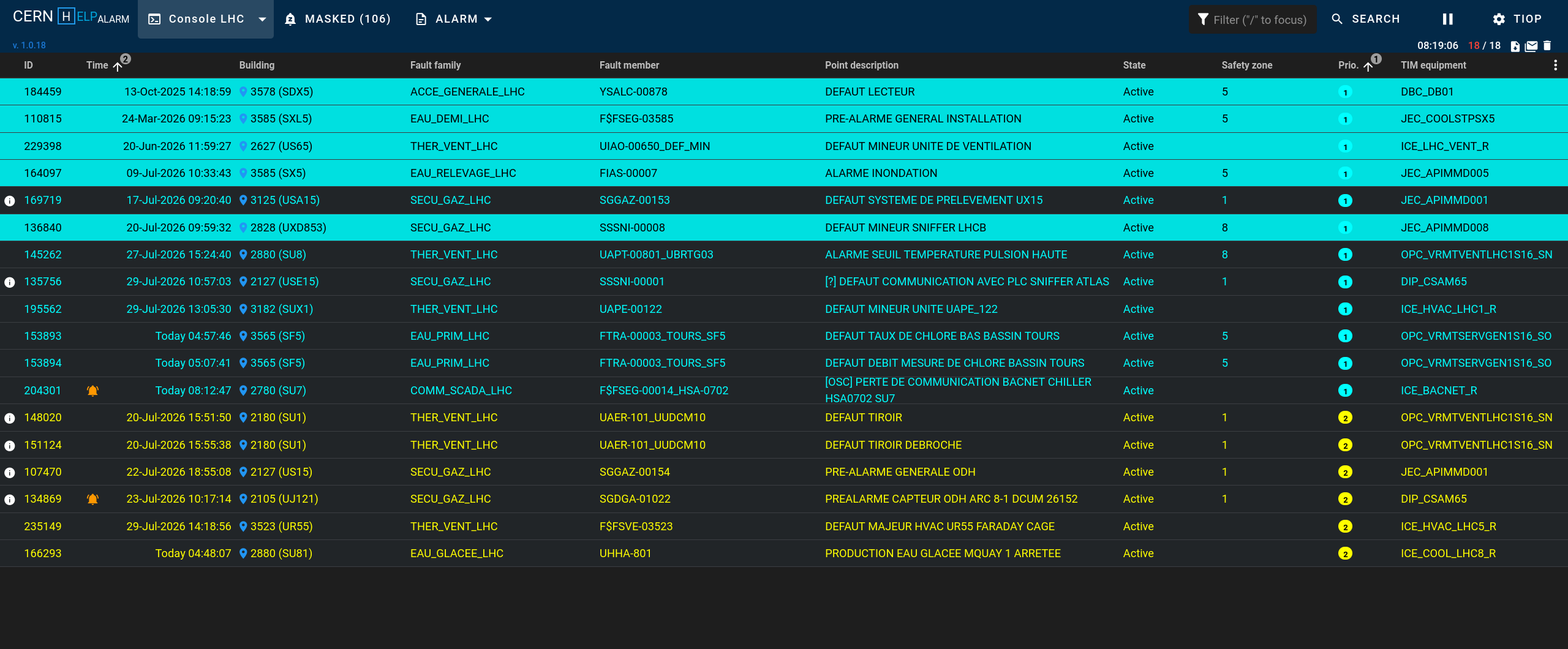The width and height of the screenshot is (1568, 649).
Task: Select alarm row 136840 SSSNI-00008
Action: 784,228
